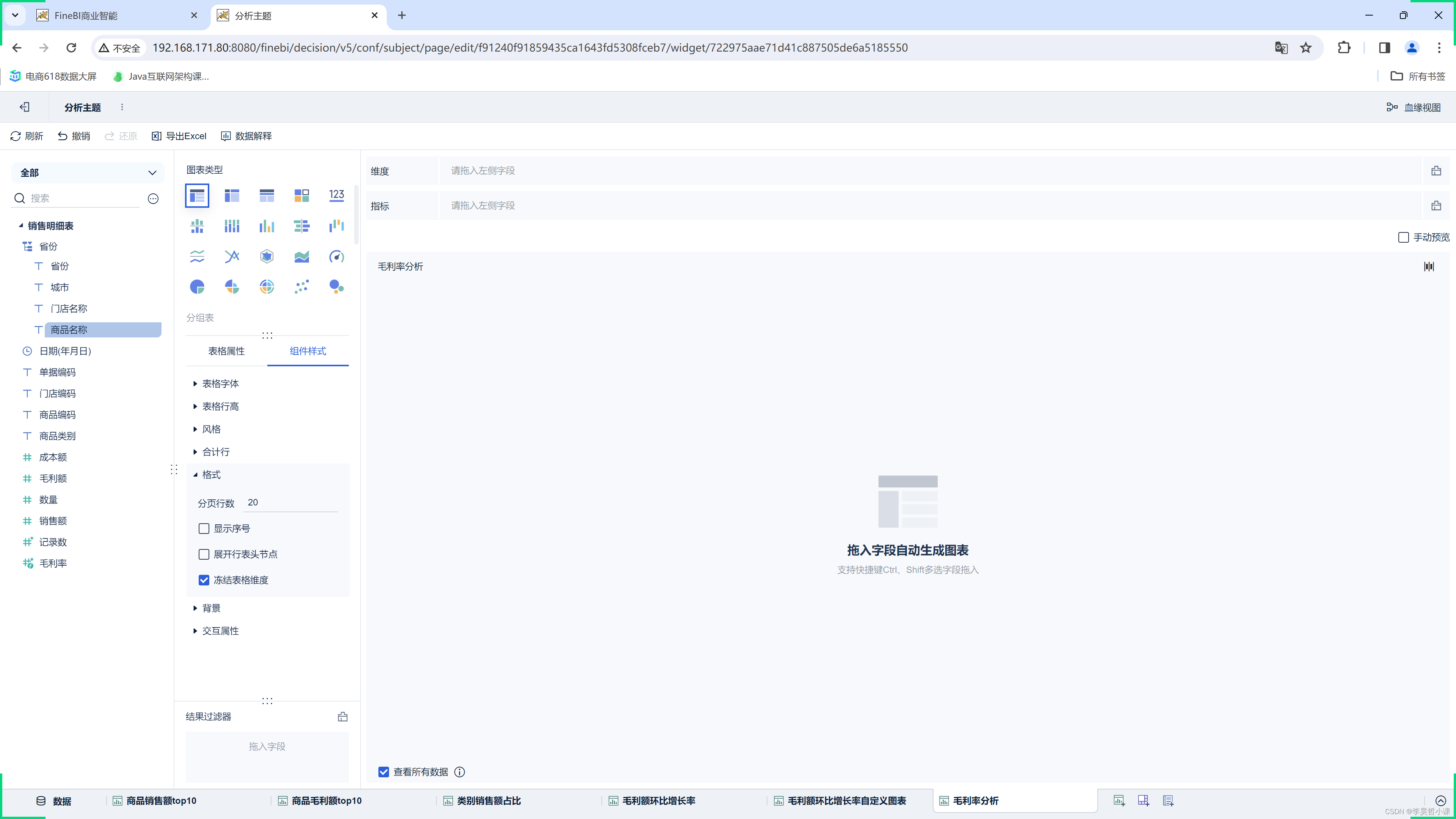Click the clear icon in indicator row
The height and width of the screenshot is (819, 1456).
pyautogui.click(x=1436, y=206)
